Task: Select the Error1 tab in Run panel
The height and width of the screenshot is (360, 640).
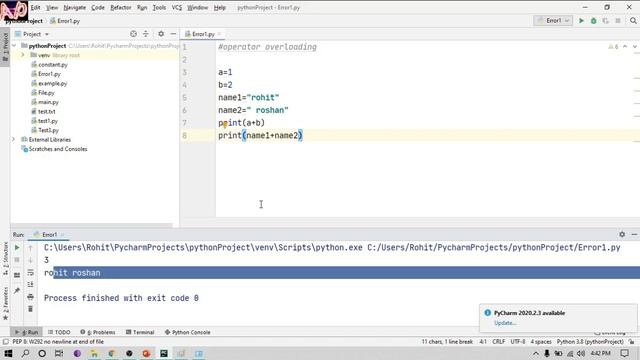Action: (49, 235)
